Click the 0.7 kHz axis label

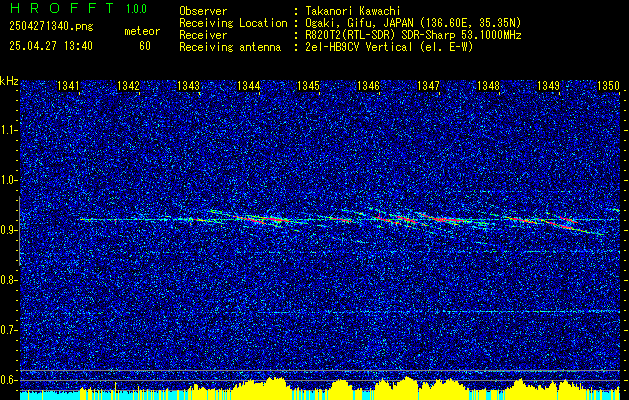click(9, 330)
